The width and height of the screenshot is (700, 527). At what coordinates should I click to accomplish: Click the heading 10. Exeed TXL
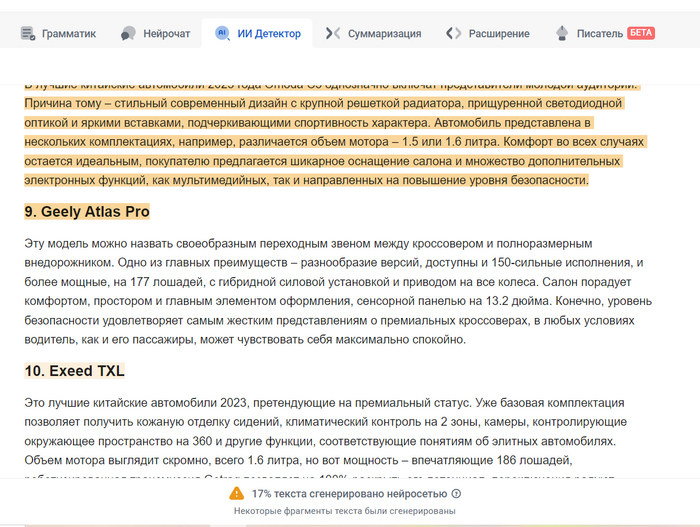point(75,371)
